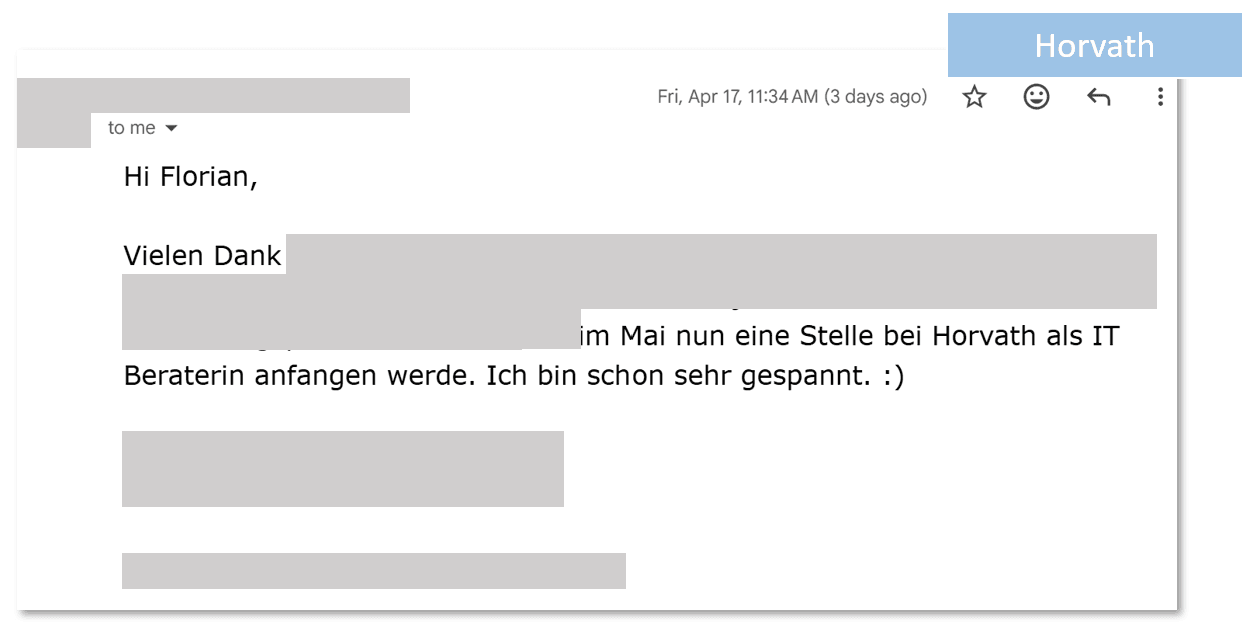1258x626 pixels.
Task: Click the '(3 days ago)' relative date
Action: [875, 97]
